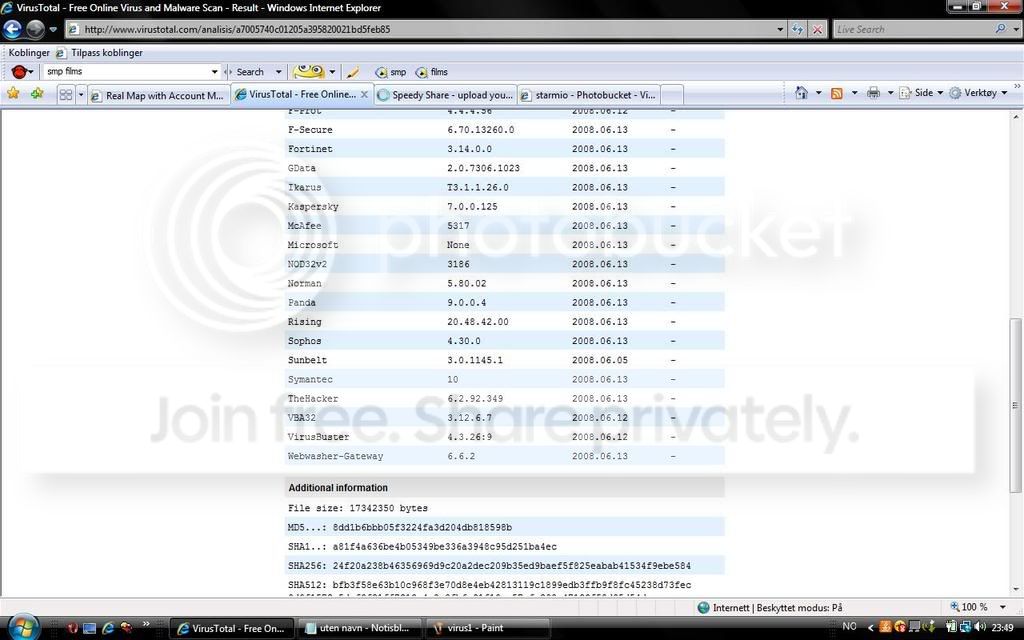
Task: Open the Verktøy (Tools) menu
Action: pyautogui.click(x=978, y=93)
